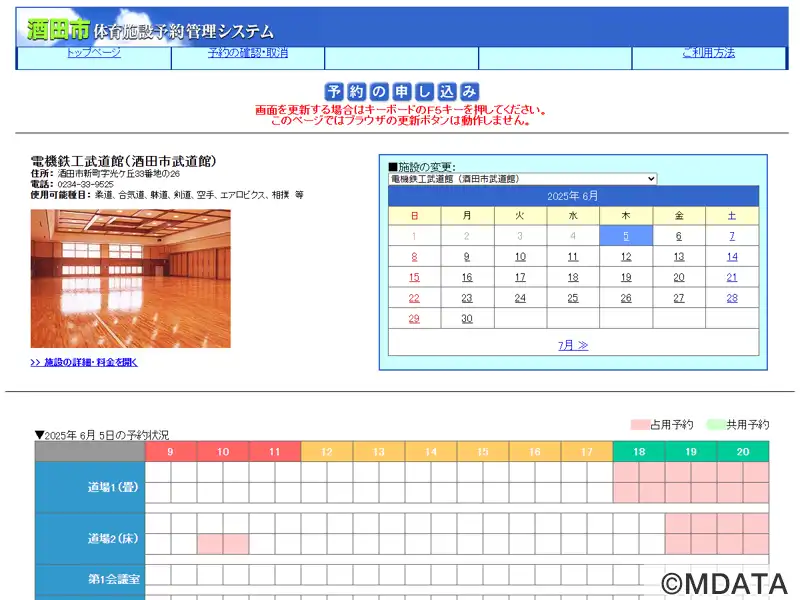This screenshot has height=600, width=800.
Task: Select June 26 in calendar
Action: click(x=626, y=298)
